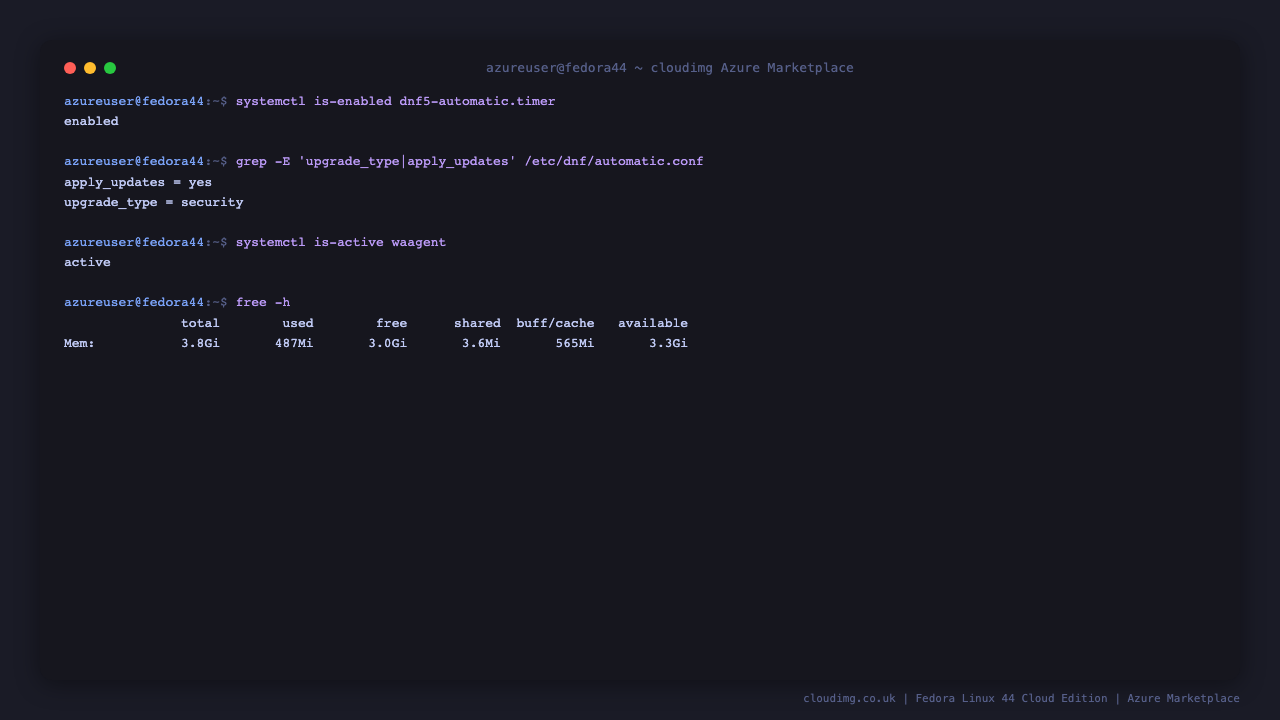The image size is (1280, 720).
Task: Click the green maximize window dot
Action: click(110, 68)
